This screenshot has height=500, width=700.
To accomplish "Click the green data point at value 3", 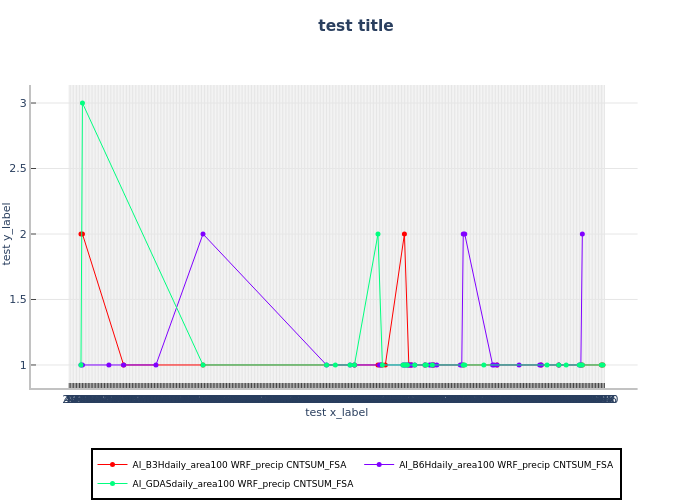I will [x=82, y=103].
